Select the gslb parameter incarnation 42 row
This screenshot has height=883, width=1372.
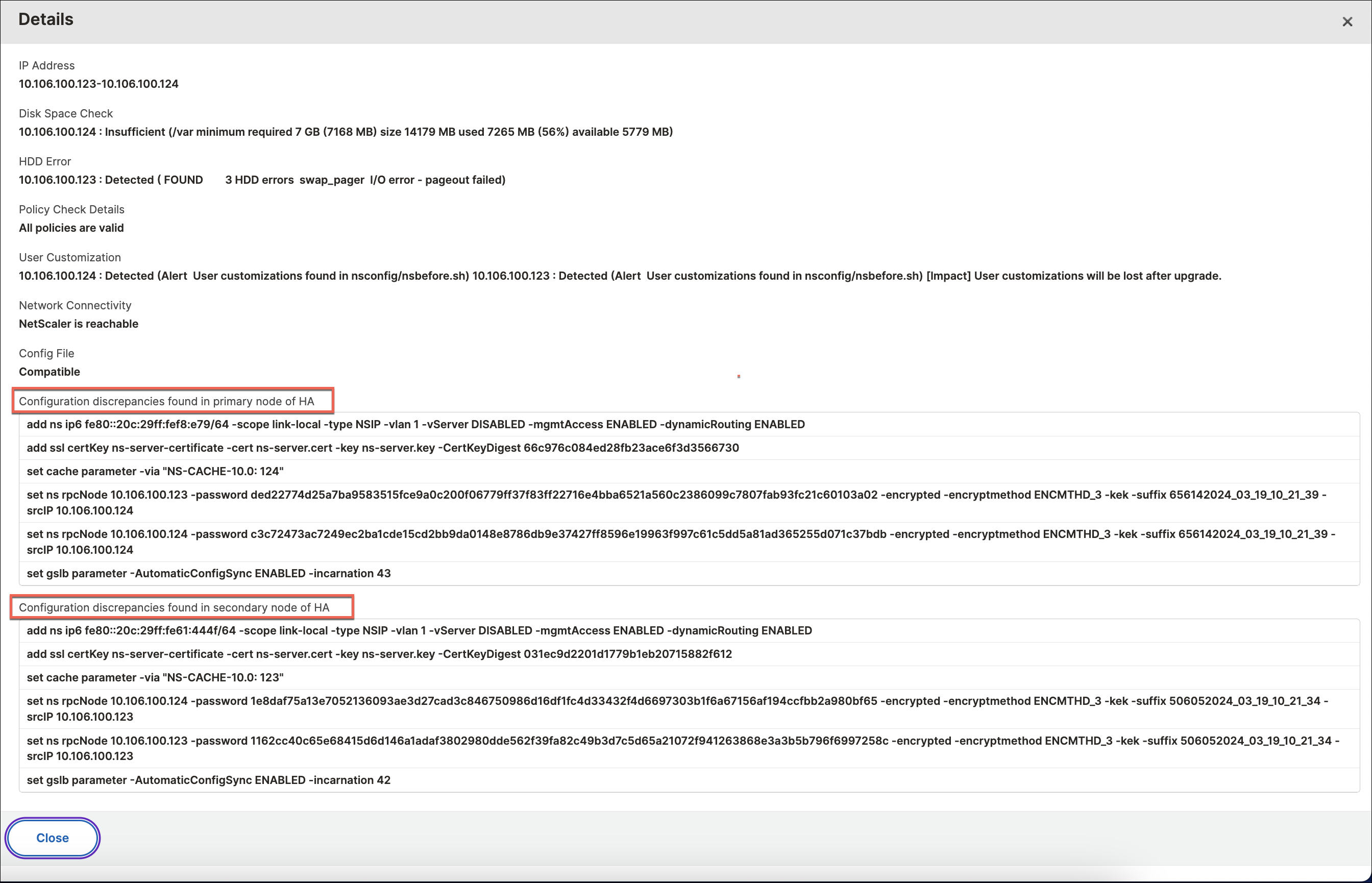[x=689, y=780]
